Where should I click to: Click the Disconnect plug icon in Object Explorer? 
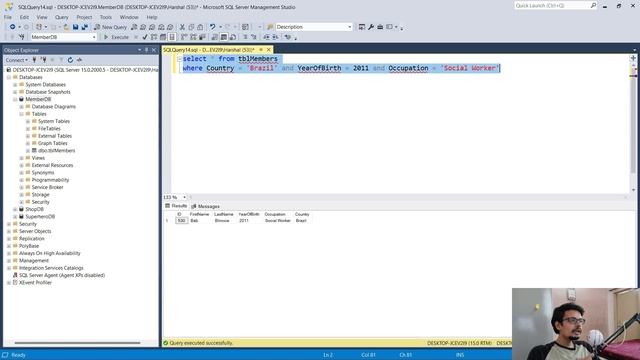(43, 60)
